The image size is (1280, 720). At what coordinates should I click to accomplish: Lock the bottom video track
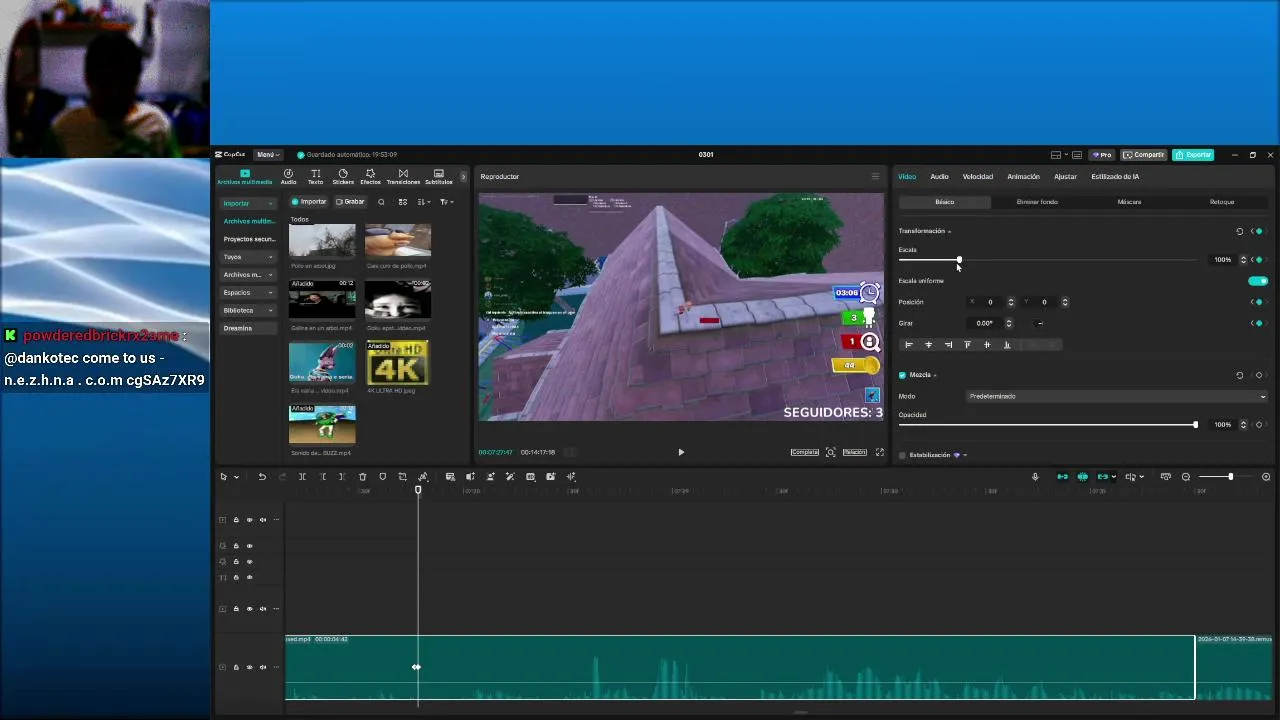point(236,667)
